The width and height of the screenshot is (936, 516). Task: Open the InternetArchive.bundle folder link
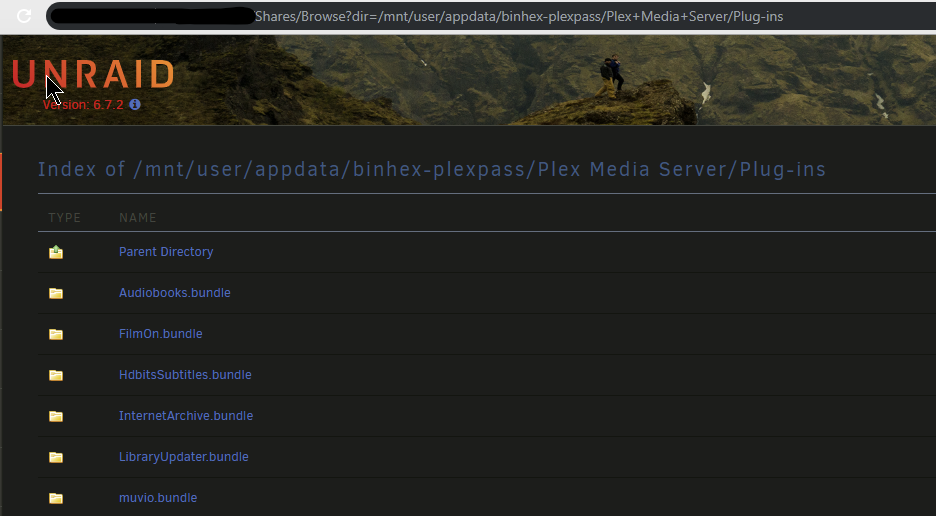(186, 416)
